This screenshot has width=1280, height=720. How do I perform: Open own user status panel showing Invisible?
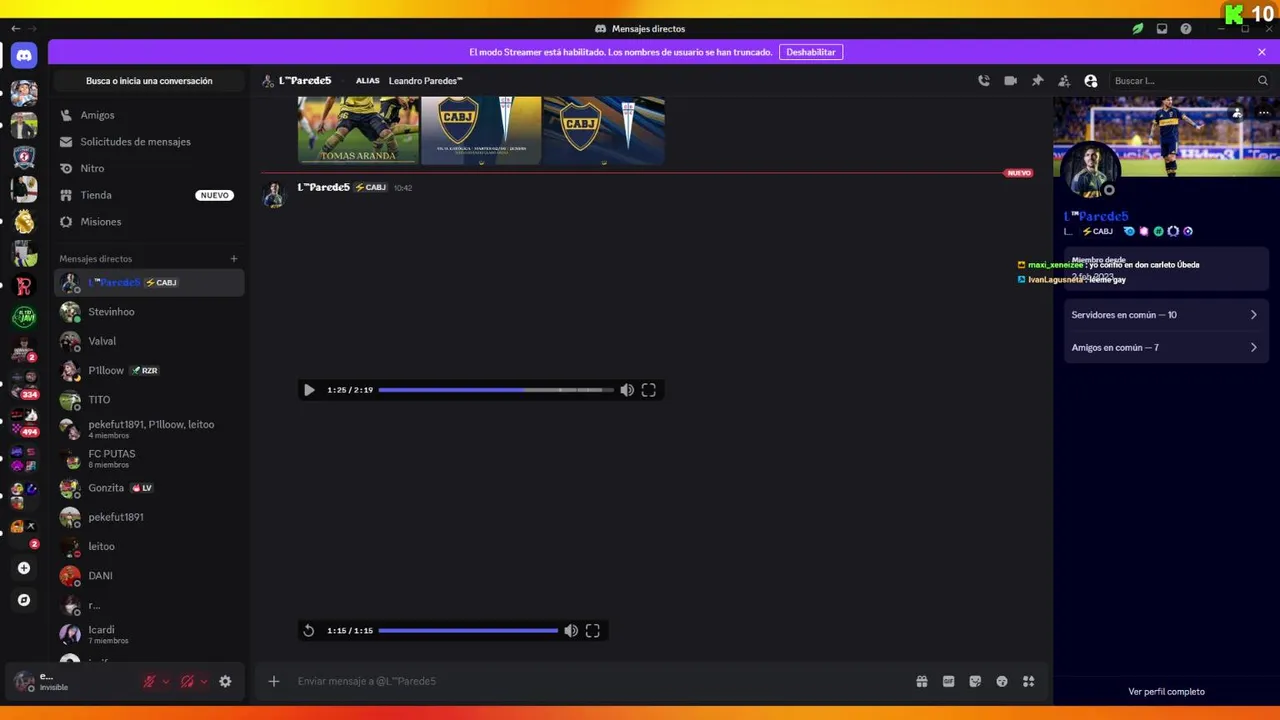70,682
